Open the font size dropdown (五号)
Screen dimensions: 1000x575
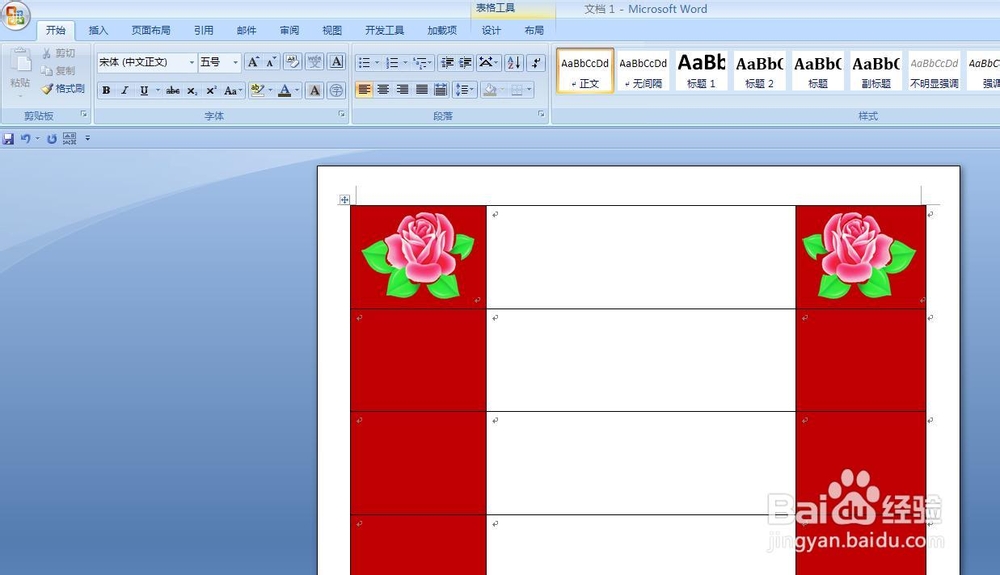[x=235, y=62]
